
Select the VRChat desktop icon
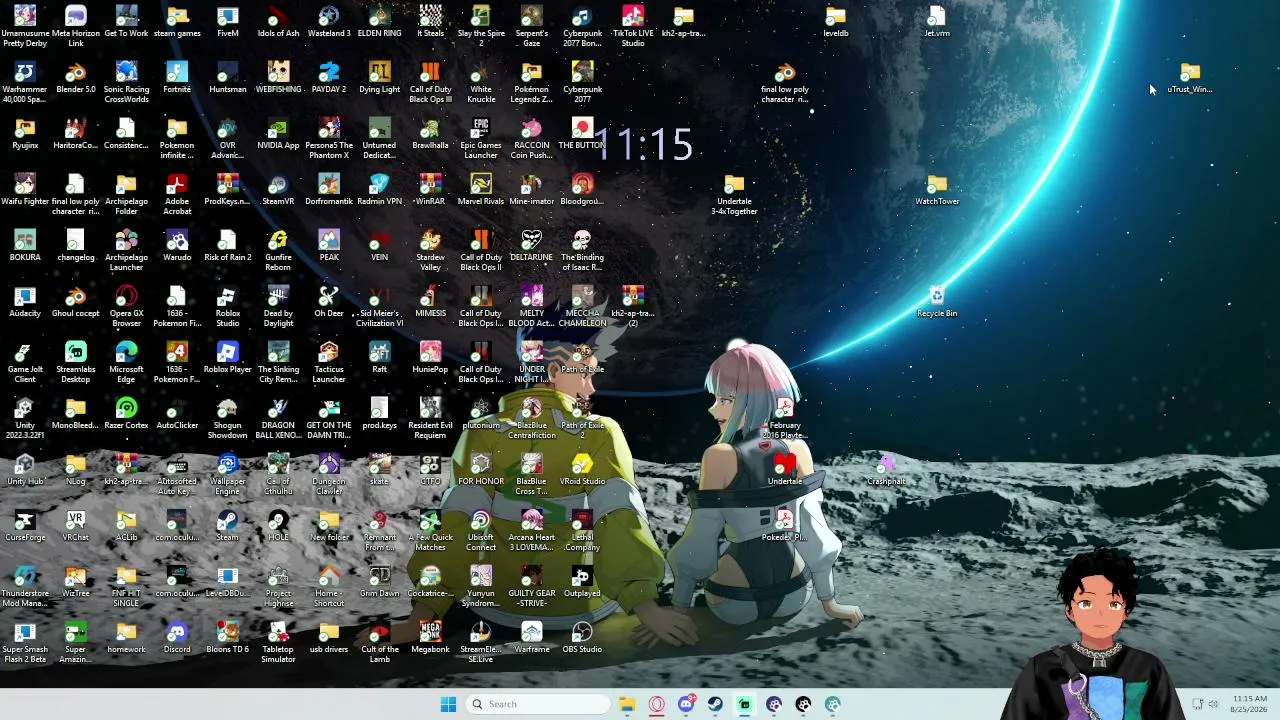click(x=76, y=526)
